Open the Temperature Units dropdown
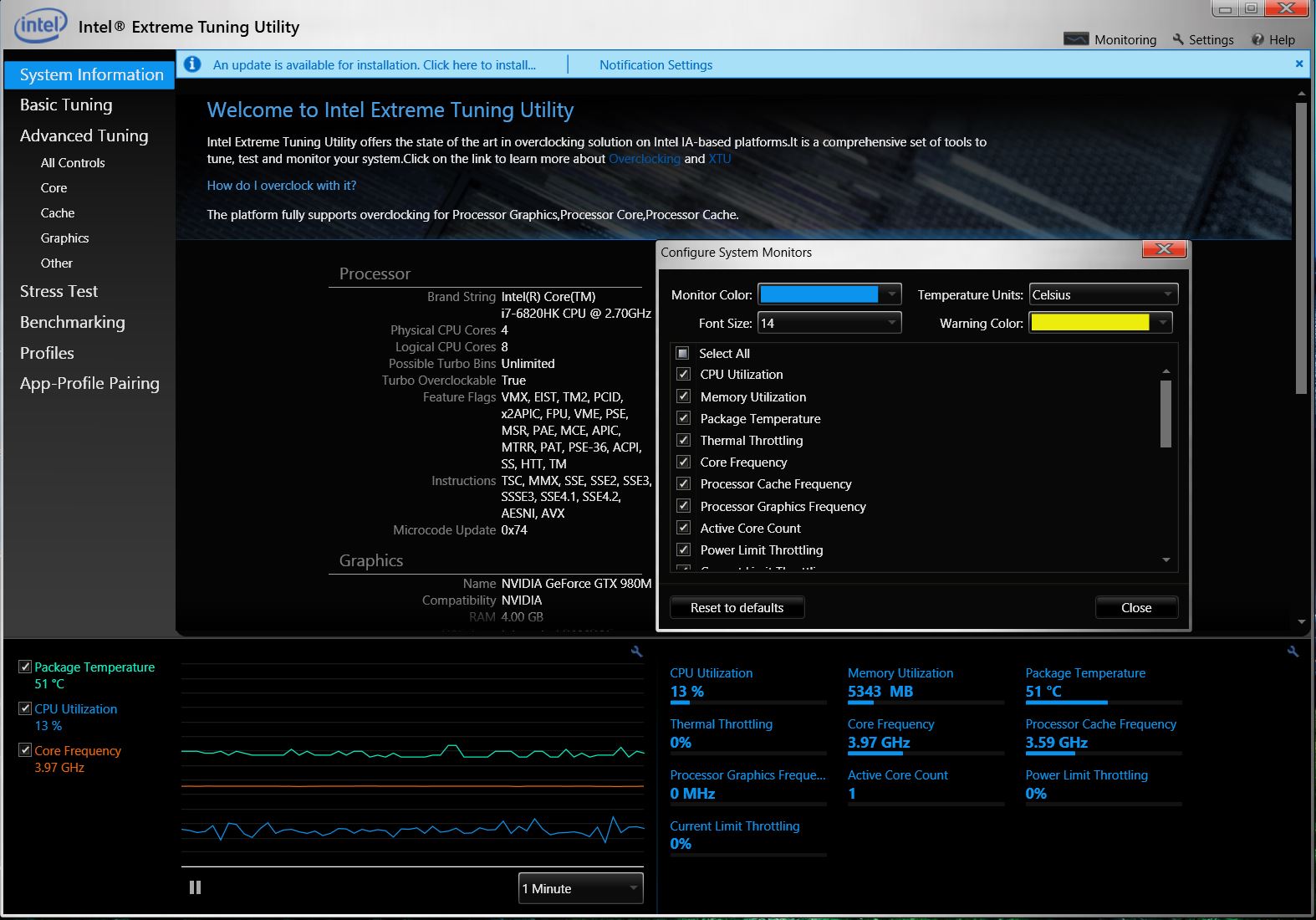The height and width of the screenshot is (920, 1316). click(x=1104, y=294)
